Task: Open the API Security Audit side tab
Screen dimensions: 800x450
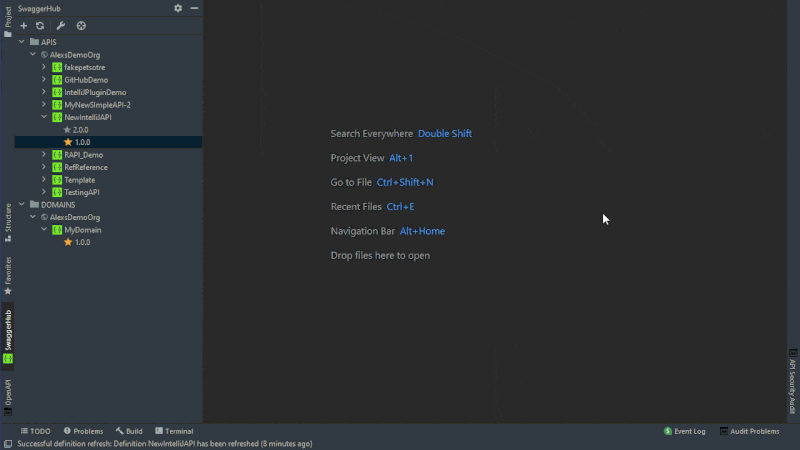Action: click(x=792, y=382)
